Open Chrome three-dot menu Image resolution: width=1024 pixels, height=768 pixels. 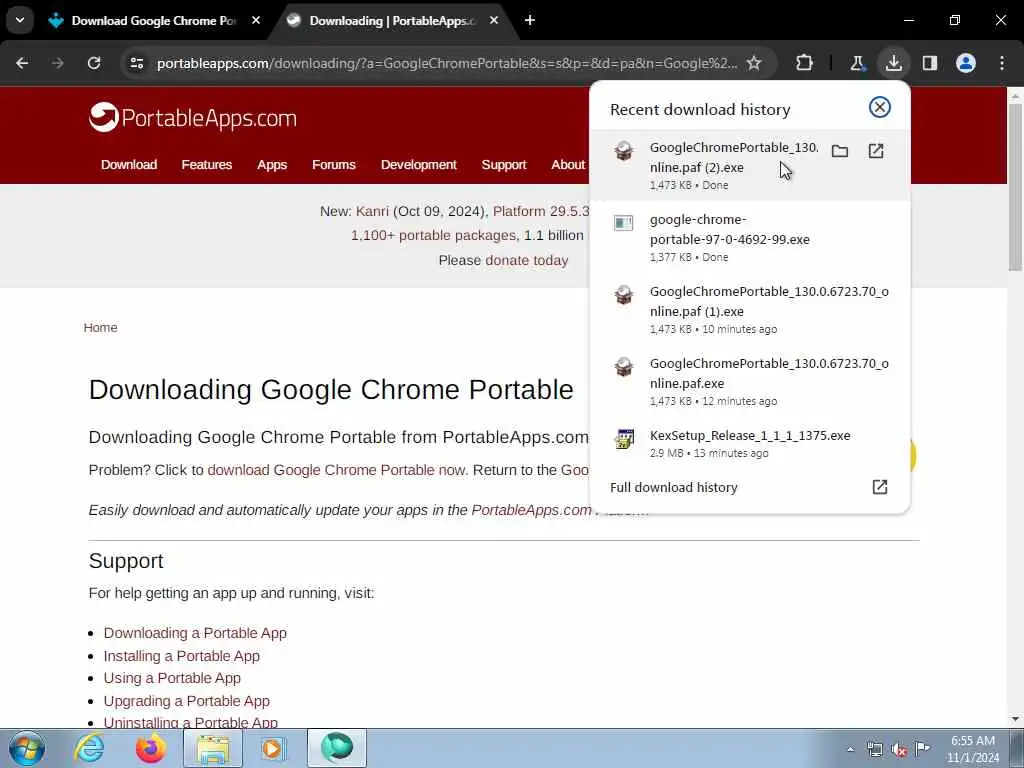point(1002,63)
